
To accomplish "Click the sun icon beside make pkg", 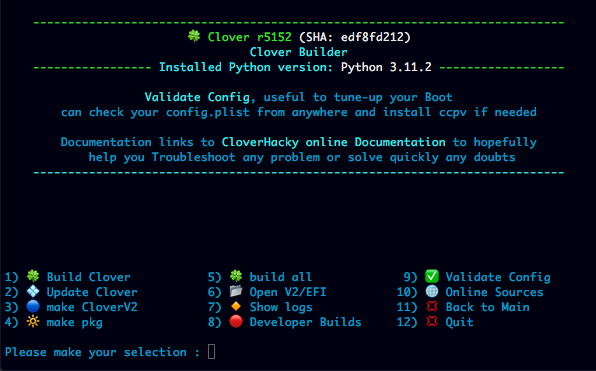I will 33,322.
